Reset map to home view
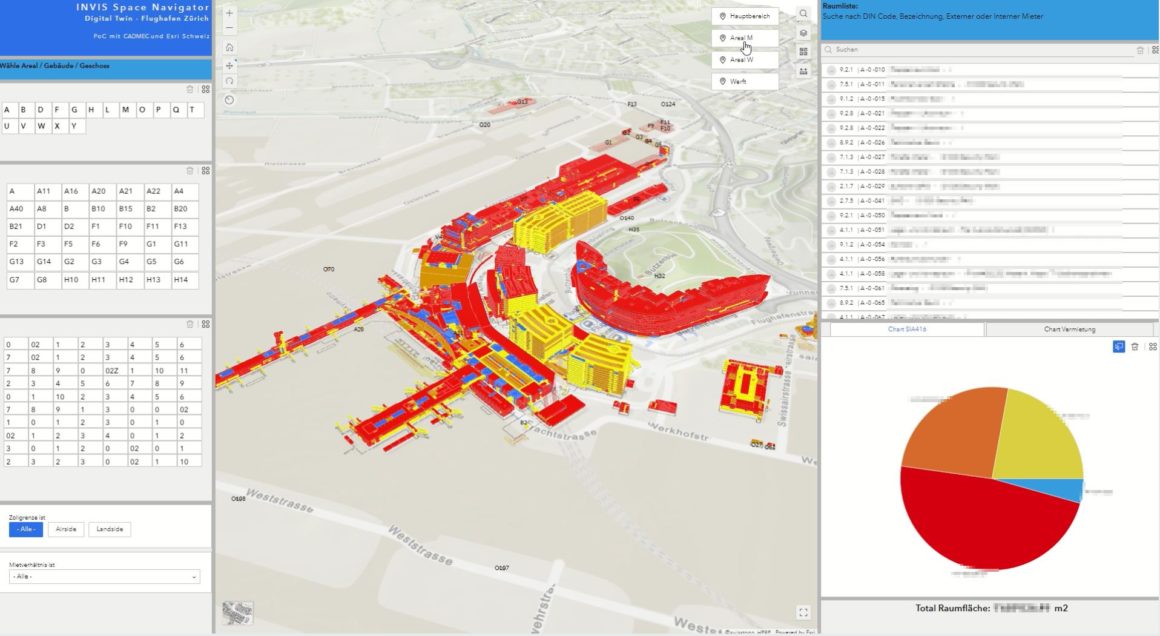 (230, 47)
